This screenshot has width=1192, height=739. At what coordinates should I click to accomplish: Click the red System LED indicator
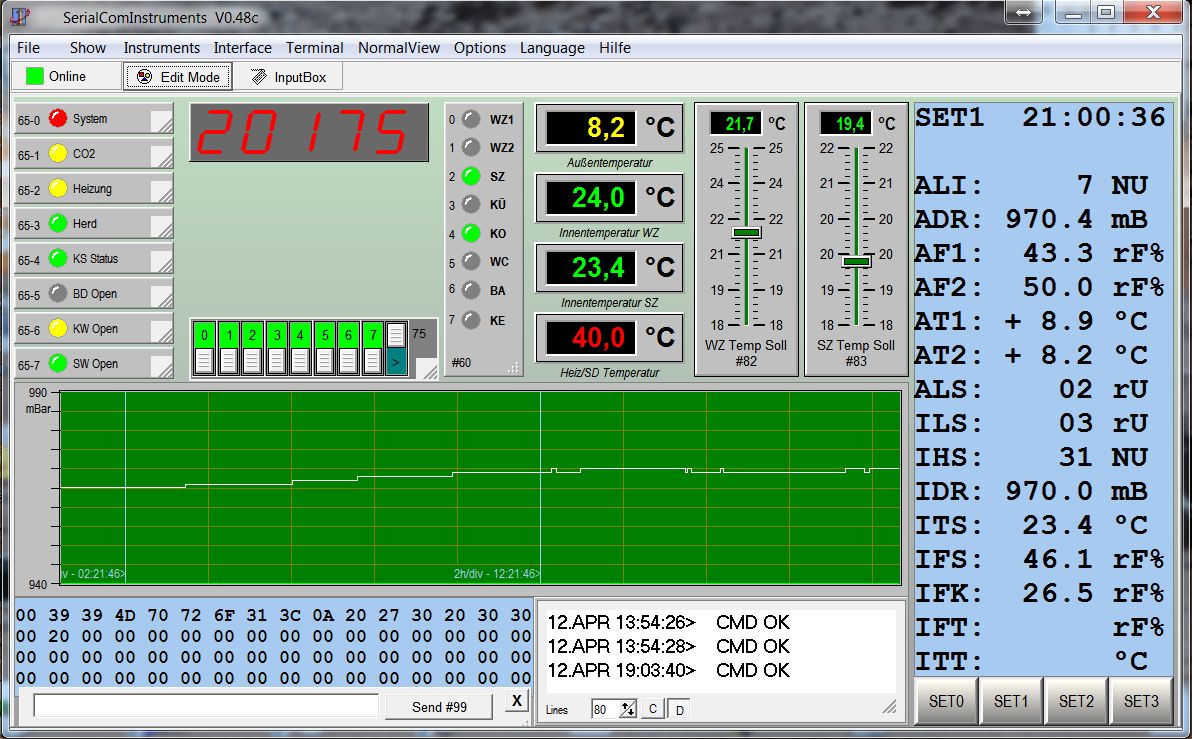point(58,119)
